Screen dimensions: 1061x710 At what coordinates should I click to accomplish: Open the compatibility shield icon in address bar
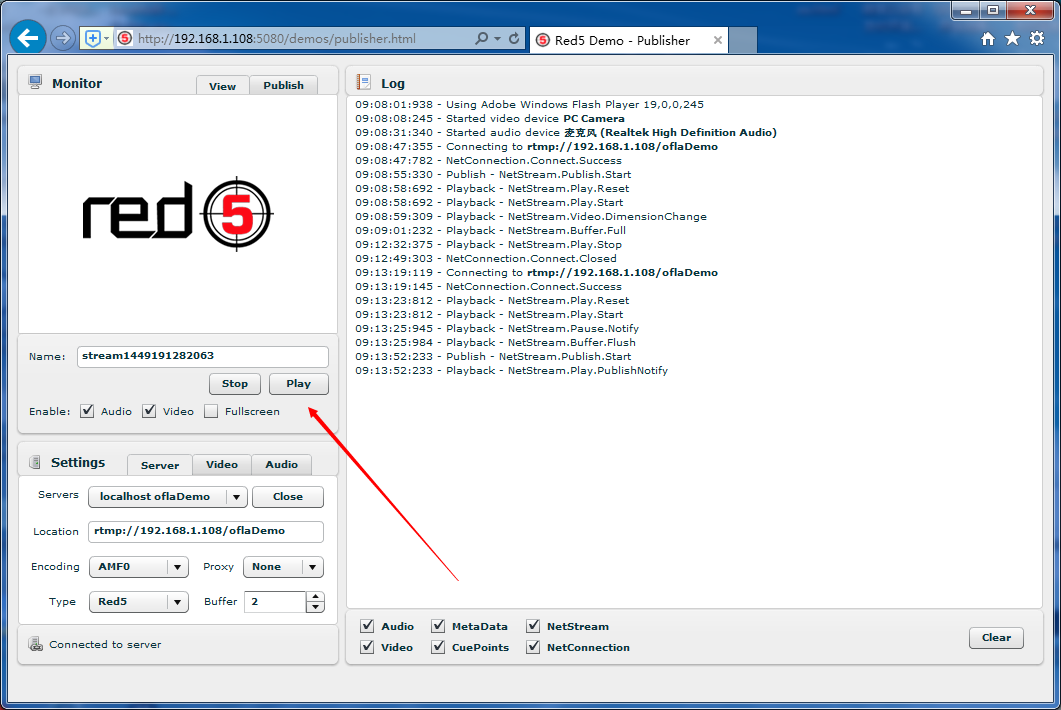(x=93, y=39)
